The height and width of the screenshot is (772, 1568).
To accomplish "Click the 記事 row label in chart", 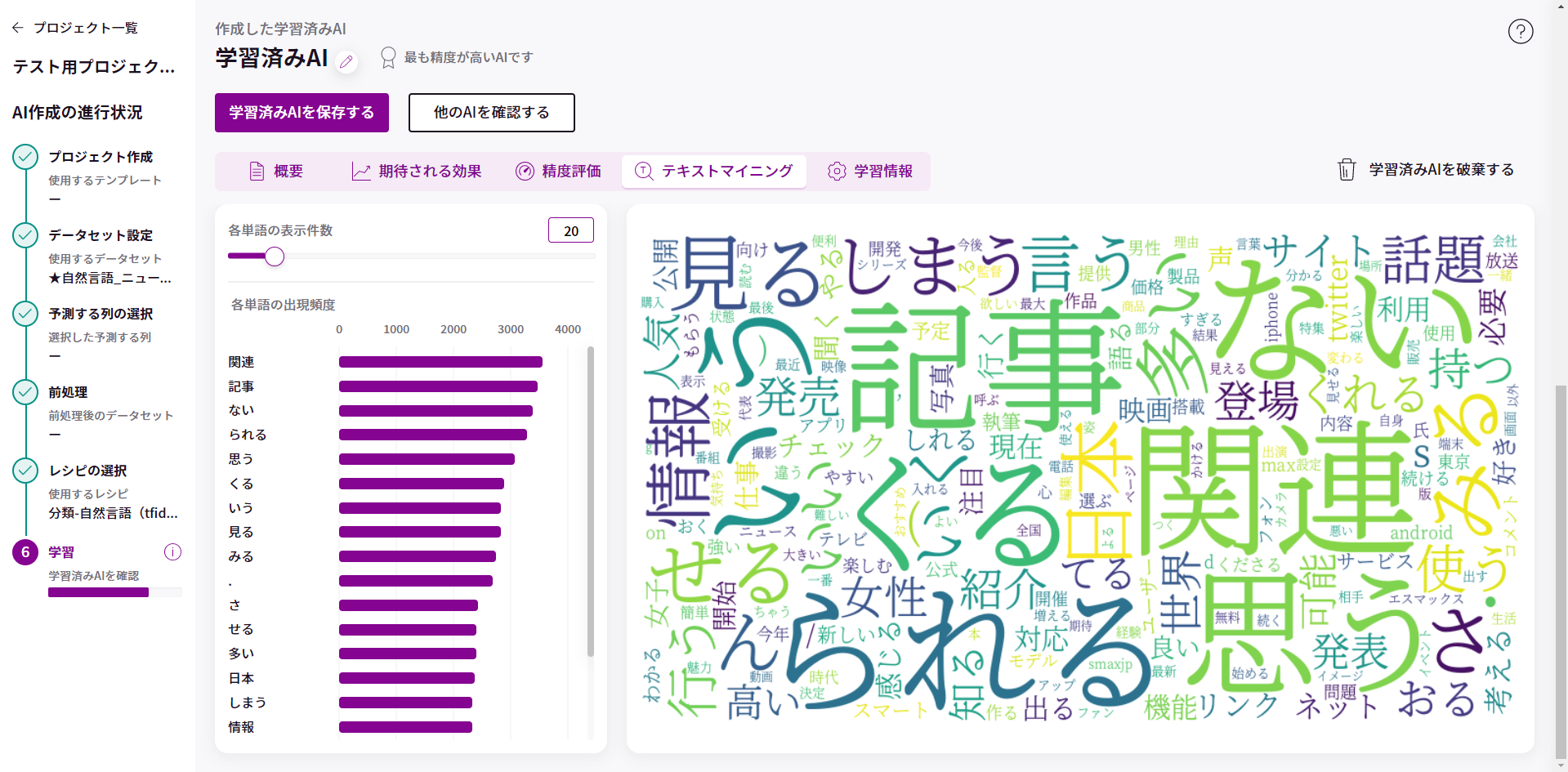I will pyautogui.click(x=241, y=386).
